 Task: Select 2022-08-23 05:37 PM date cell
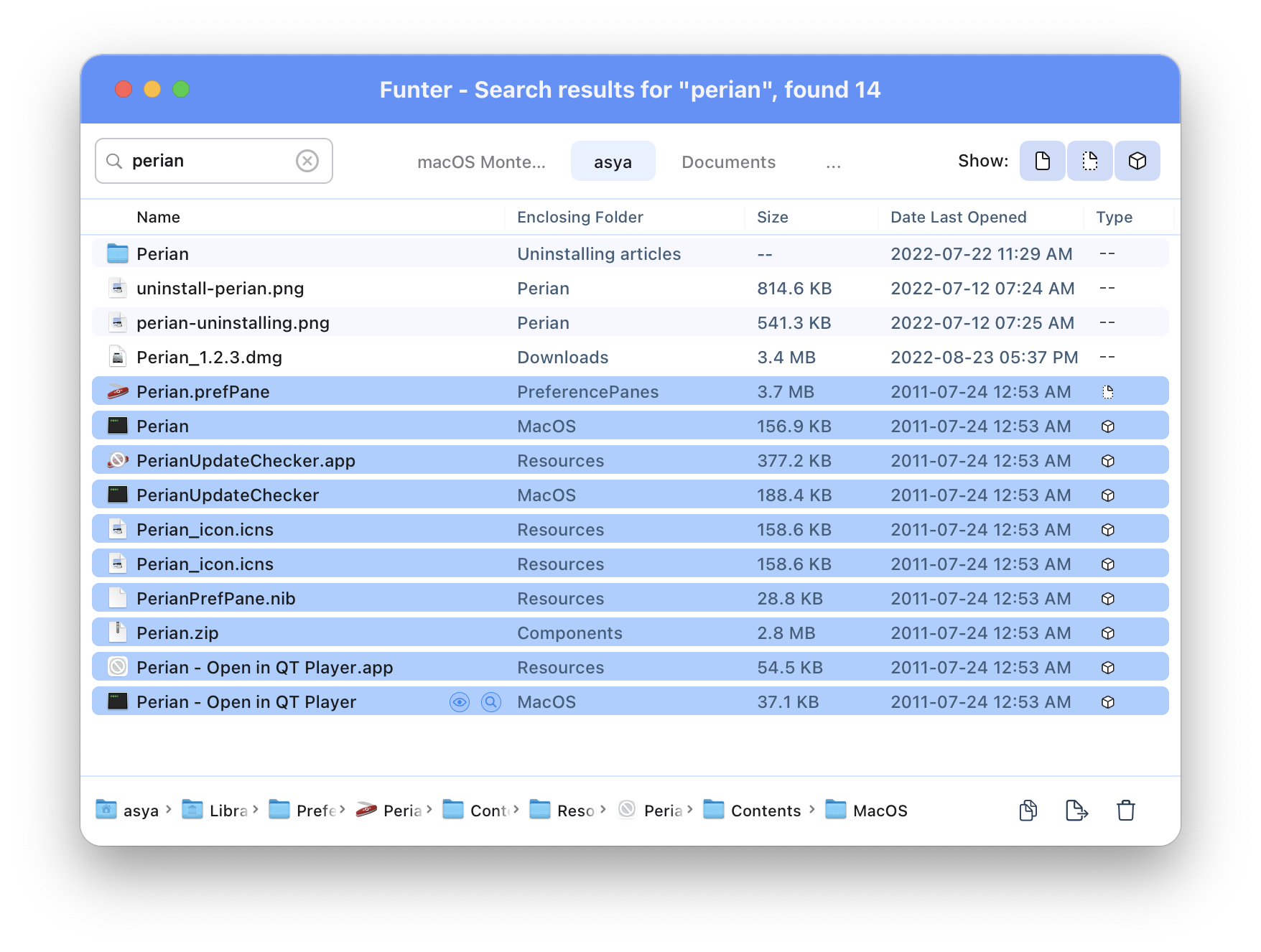tap(985, 357)
